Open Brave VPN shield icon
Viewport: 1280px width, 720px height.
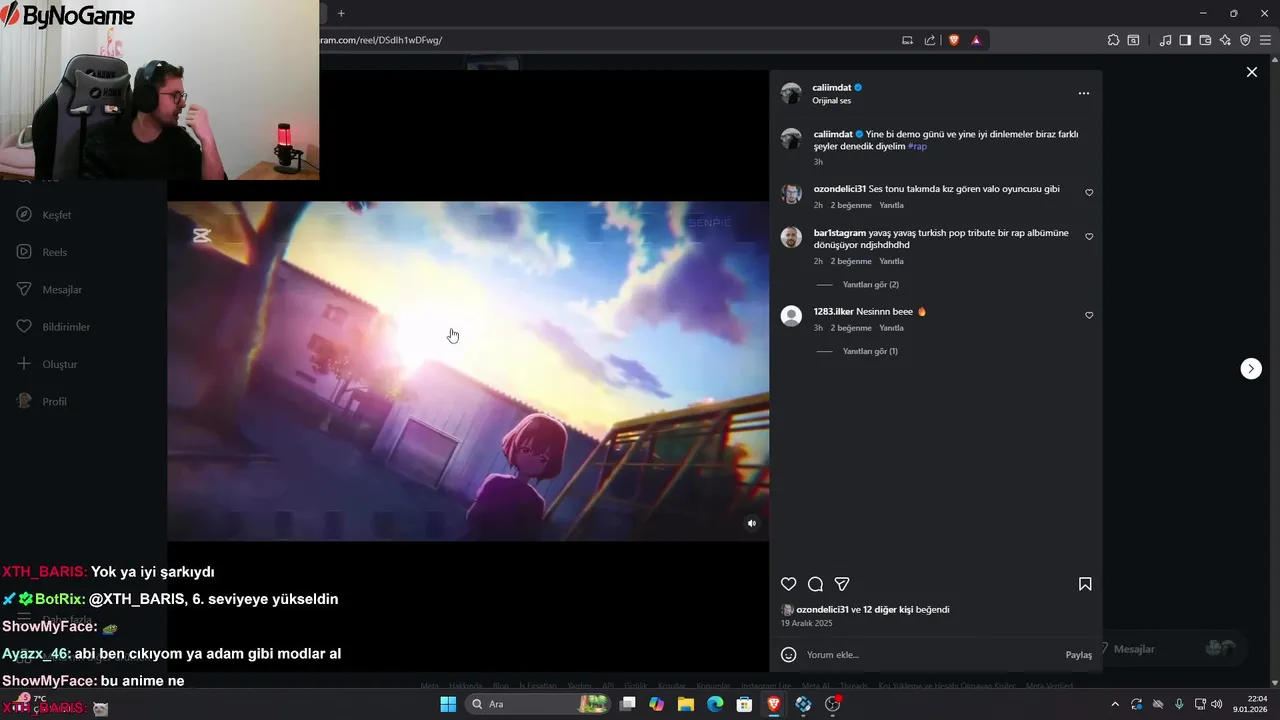coord(1245,40)
